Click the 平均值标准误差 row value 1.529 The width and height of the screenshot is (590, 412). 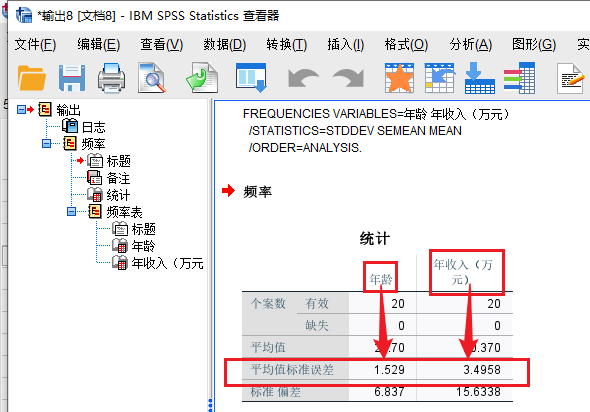[389, 370]
